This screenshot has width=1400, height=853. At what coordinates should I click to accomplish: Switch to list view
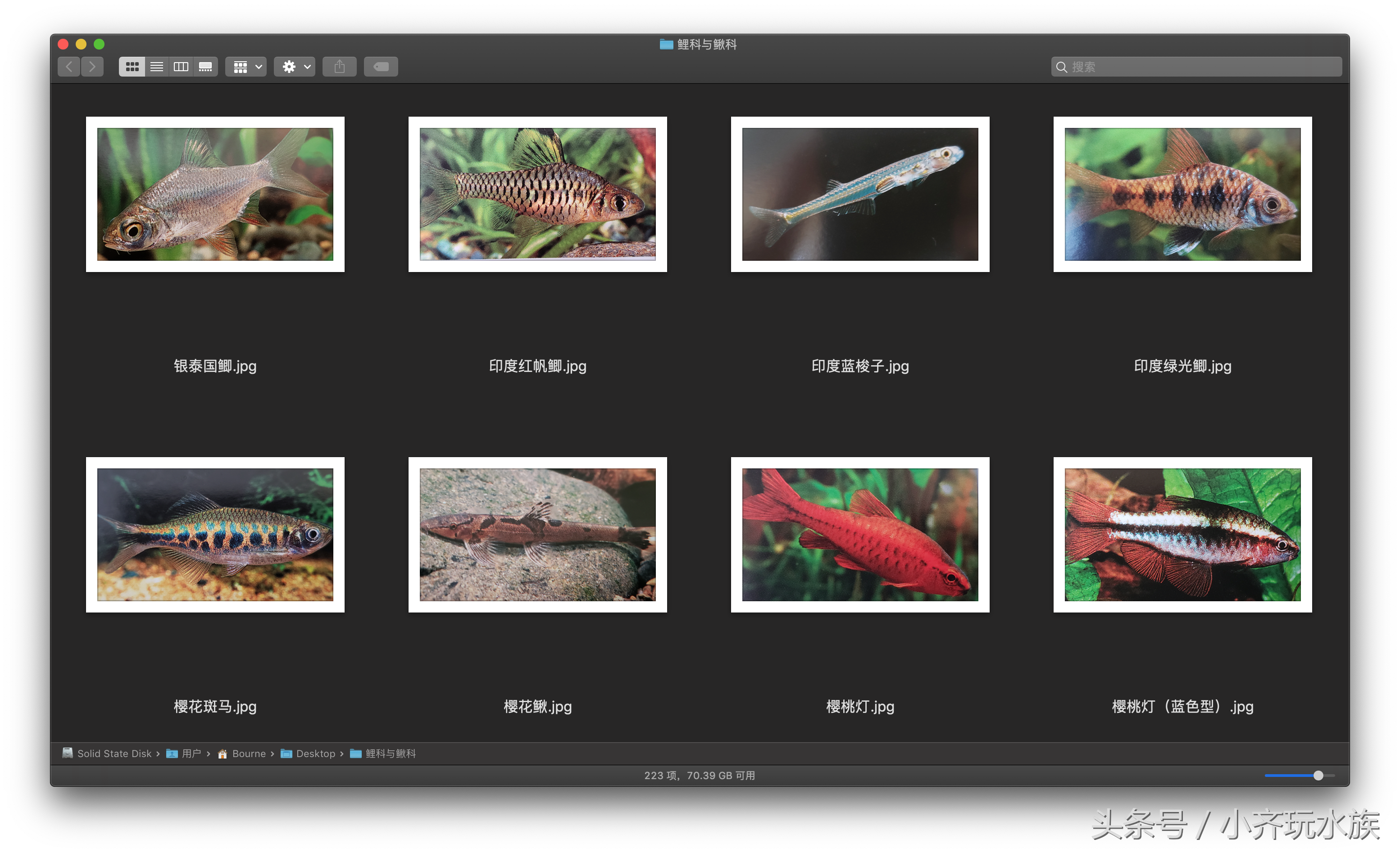pos(157,67)
